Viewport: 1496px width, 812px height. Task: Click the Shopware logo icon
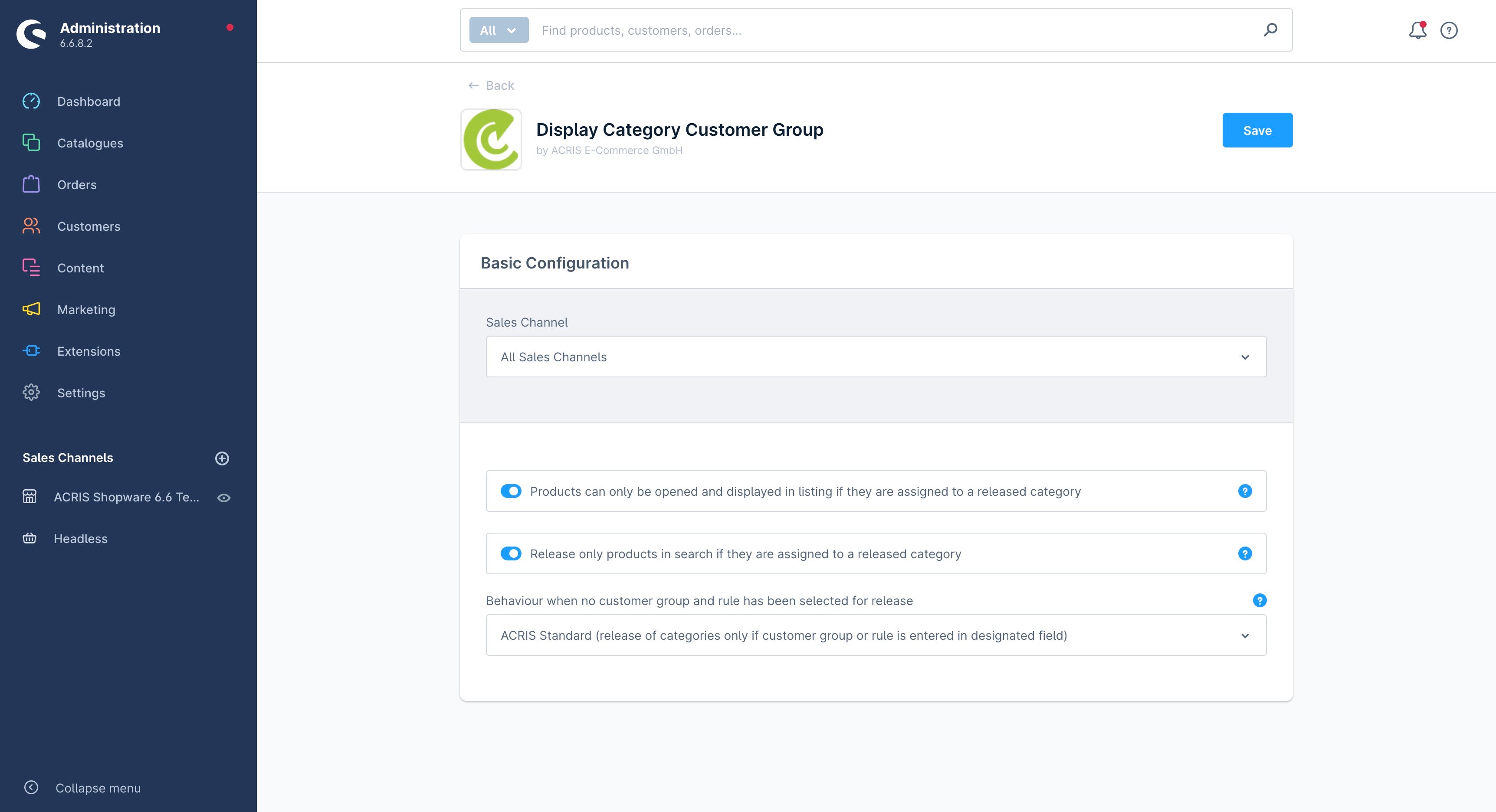point(31,34)
